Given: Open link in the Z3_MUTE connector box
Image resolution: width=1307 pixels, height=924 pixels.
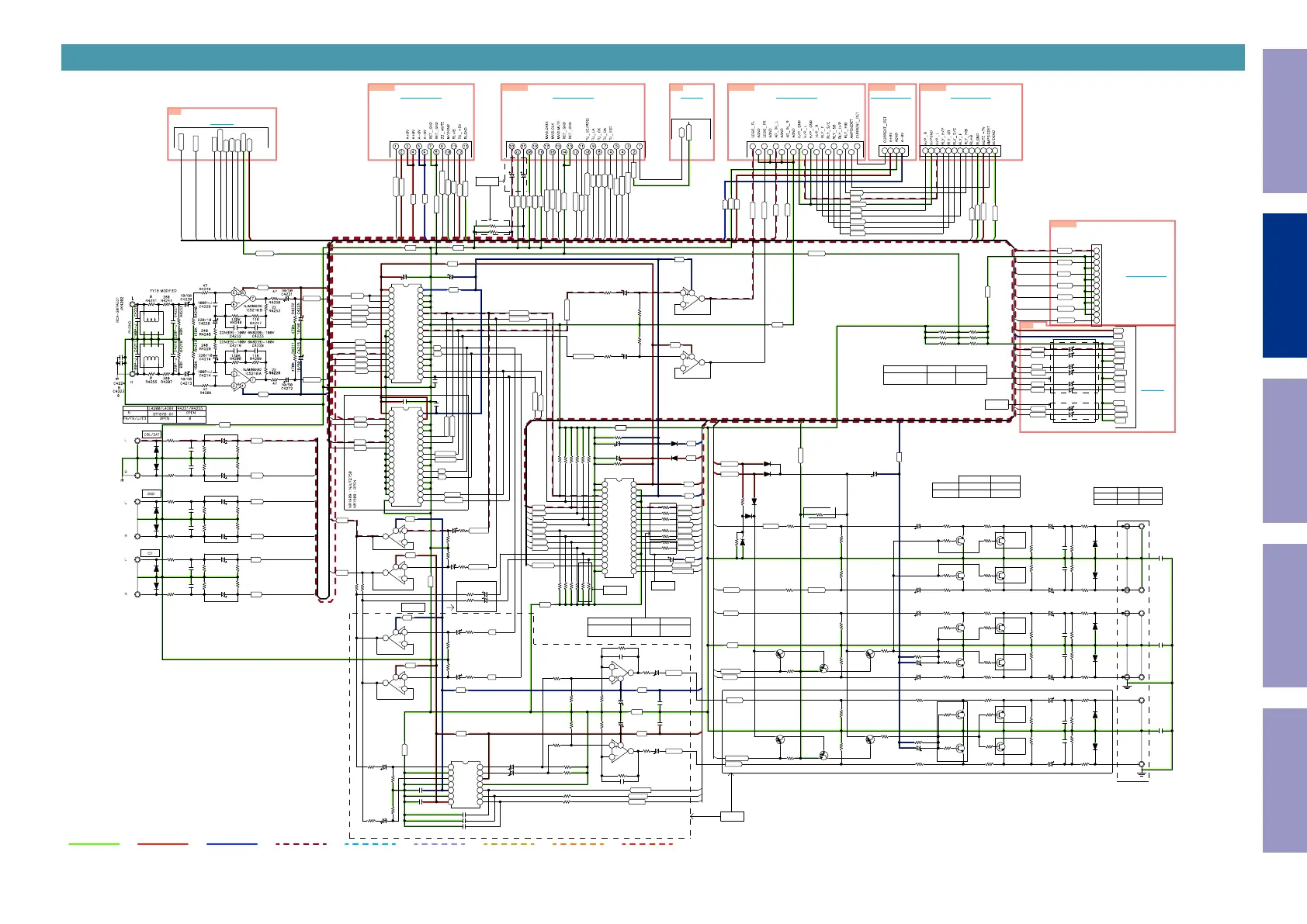Looking at the screenshot, I should 420,98.
